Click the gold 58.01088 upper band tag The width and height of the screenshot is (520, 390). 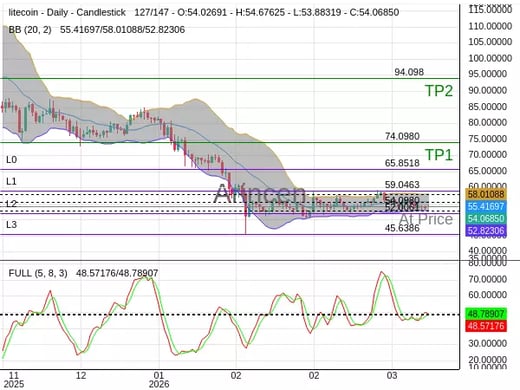point(486,194)
